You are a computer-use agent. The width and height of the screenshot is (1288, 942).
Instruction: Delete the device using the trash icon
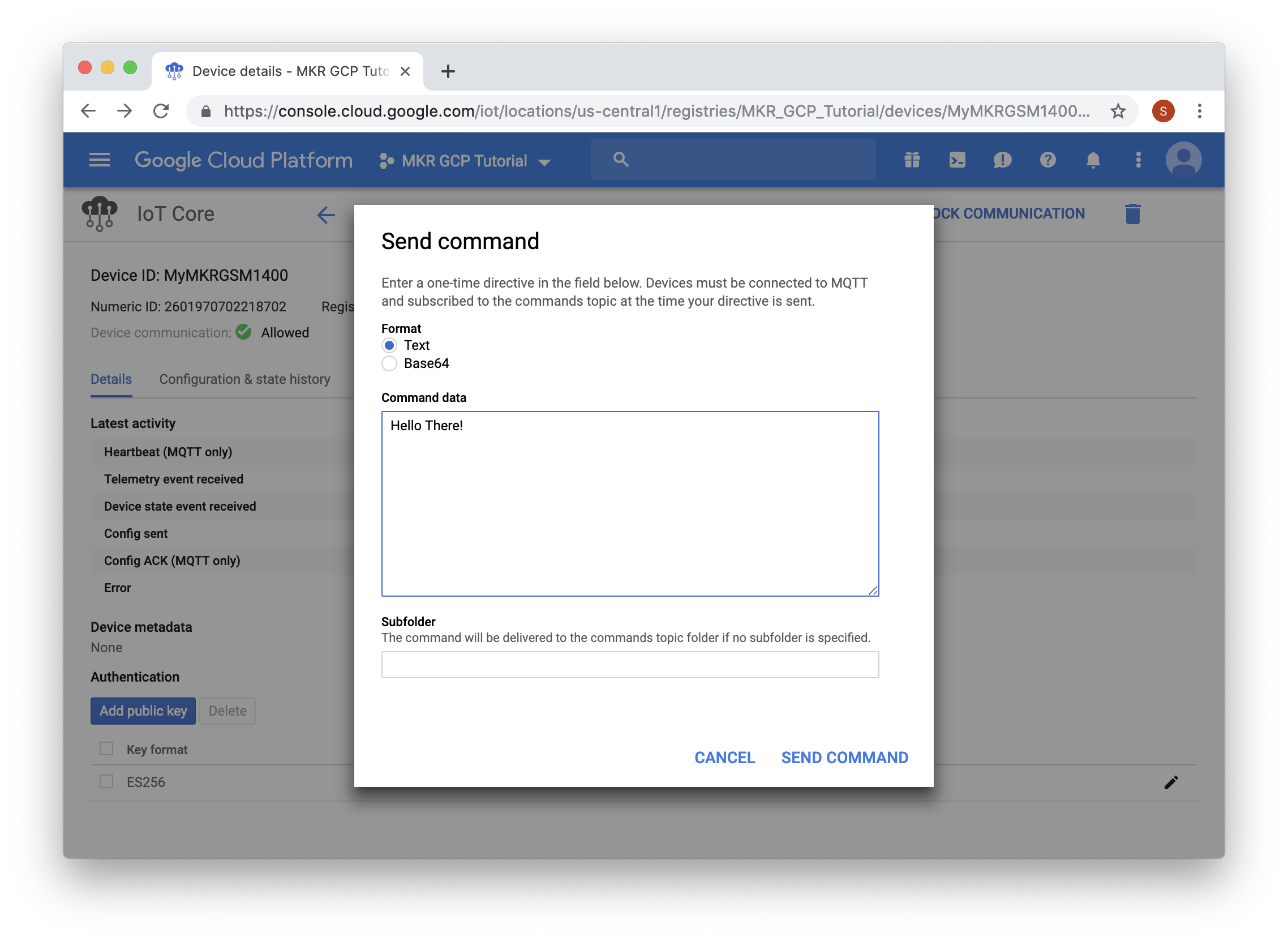1133,214
